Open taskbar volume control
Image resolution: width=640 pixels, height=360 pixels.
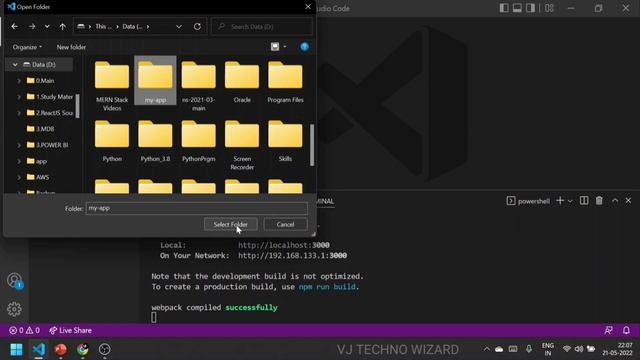tap(579, 349)
